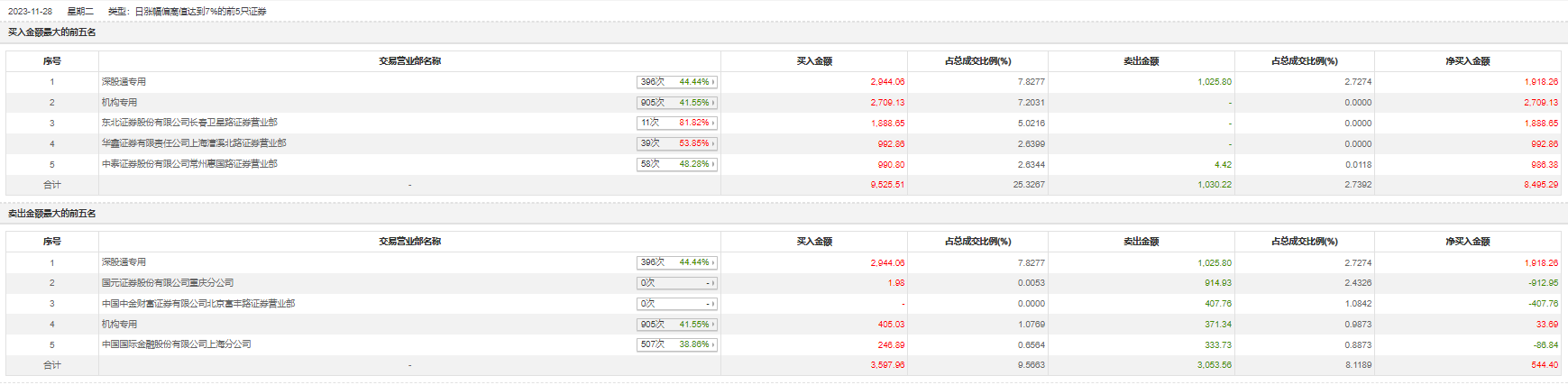This screenshot has width=1568, height=385.
Task: Expand the 11次 81.82% badge arrow
Action: [x=713, y=123]
